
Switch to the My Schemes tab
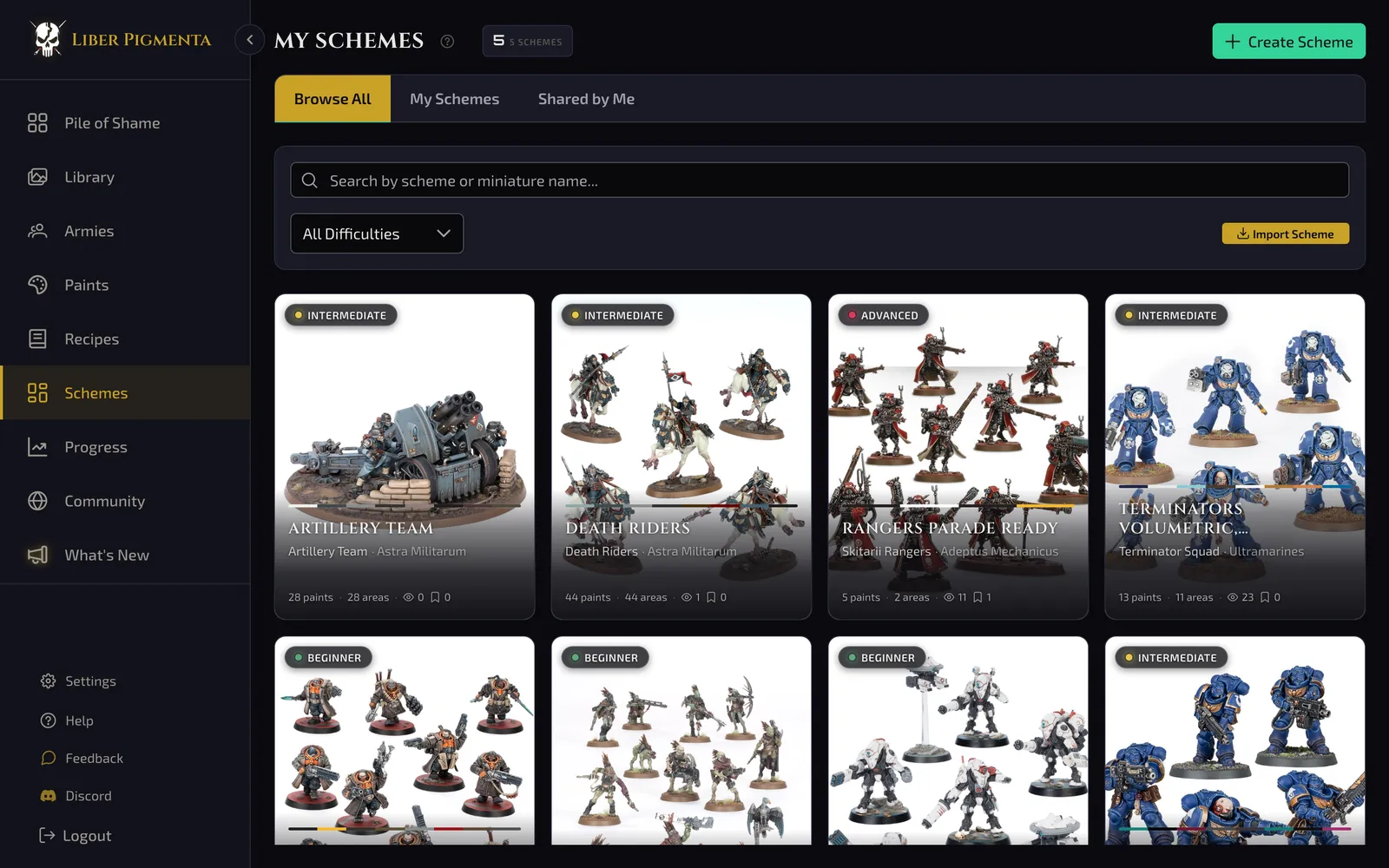pos(454,99)
